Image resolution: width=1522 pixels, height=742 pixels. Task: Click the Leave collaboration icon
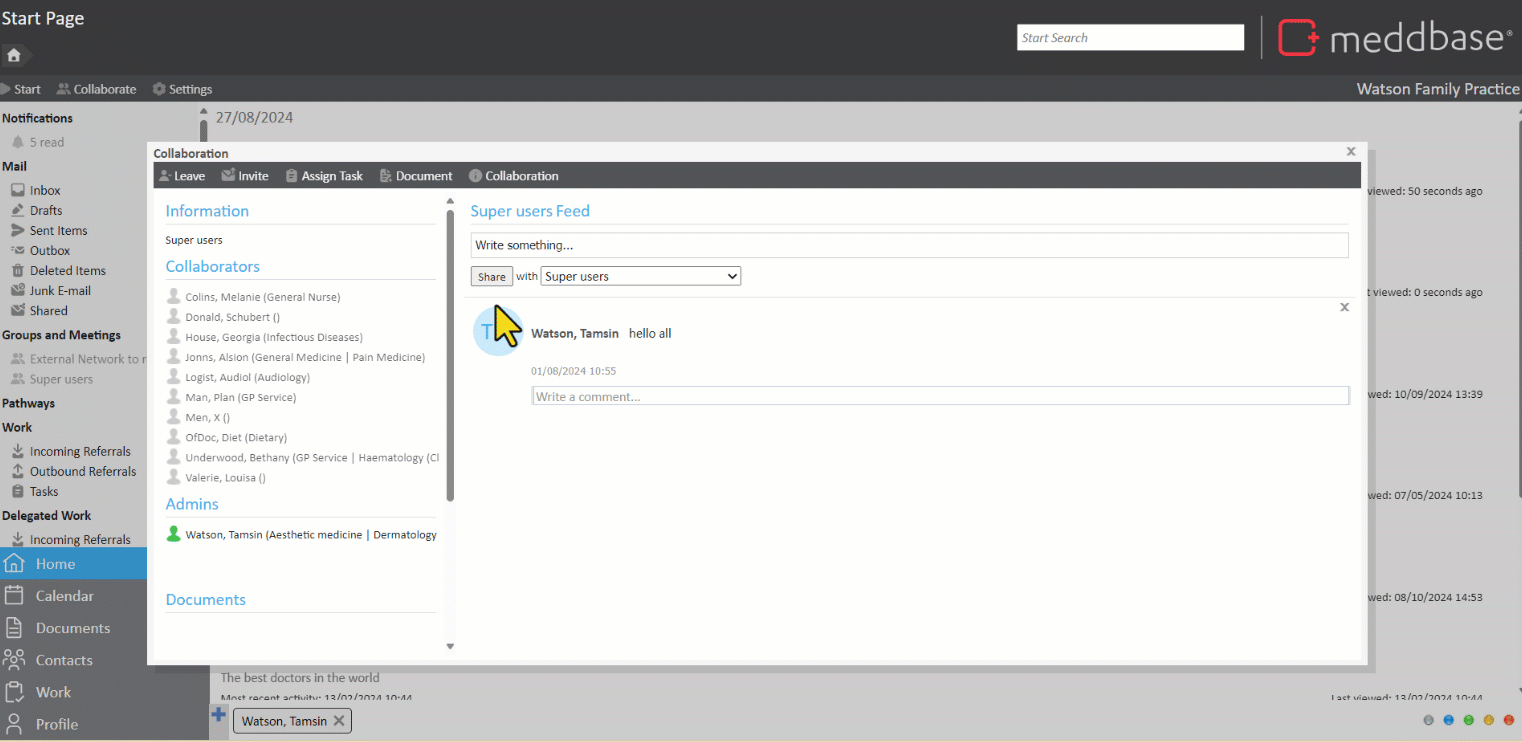click(x=165, y=176)
